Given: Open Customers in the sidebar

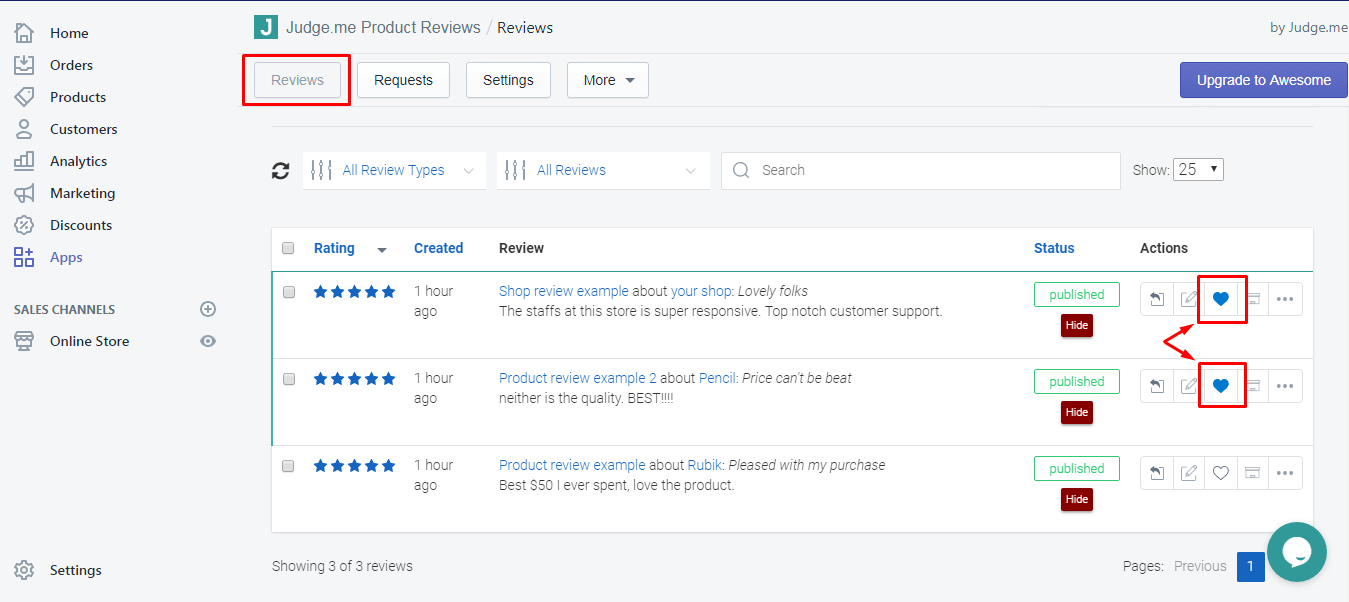Looking at the screenshot, I should coord(83,129).
